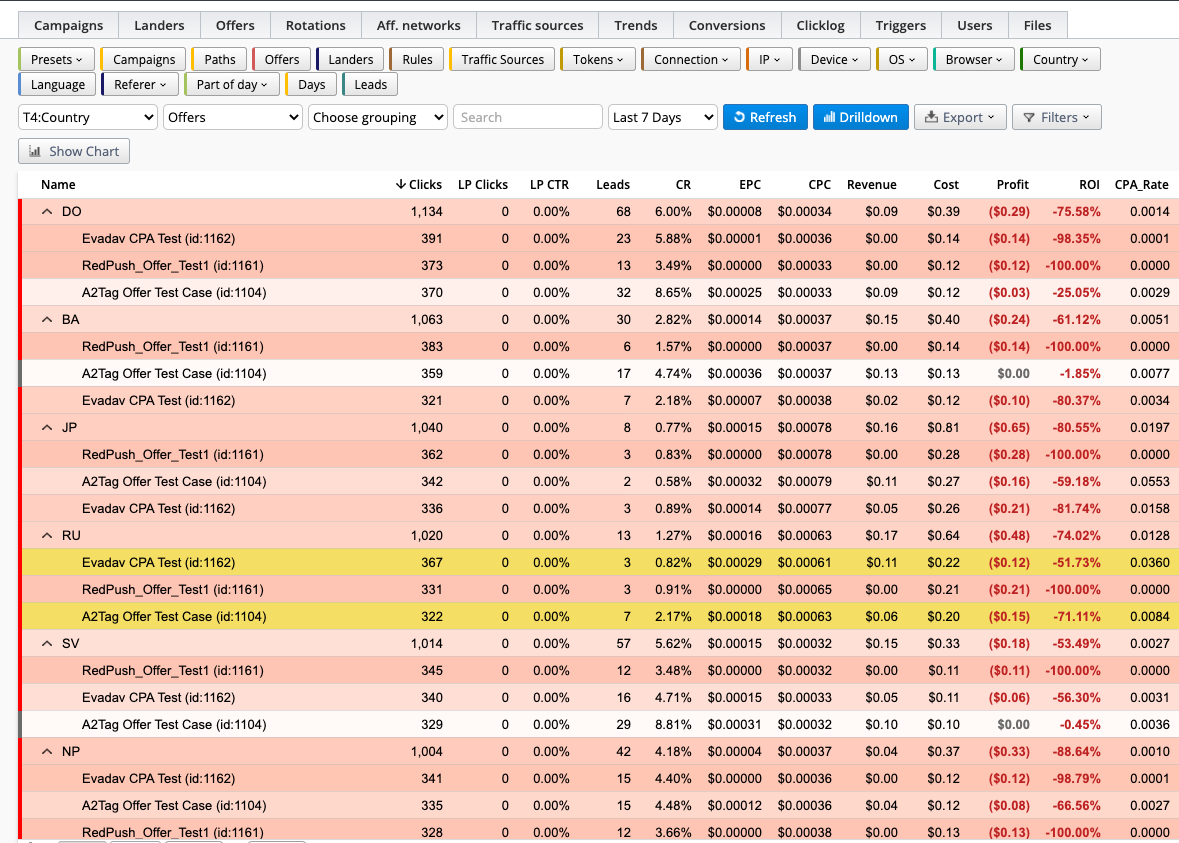Viewport: 1179px width, 843px height.
Task: Collapse the DO country group
Action: click(x=47, y=211)
